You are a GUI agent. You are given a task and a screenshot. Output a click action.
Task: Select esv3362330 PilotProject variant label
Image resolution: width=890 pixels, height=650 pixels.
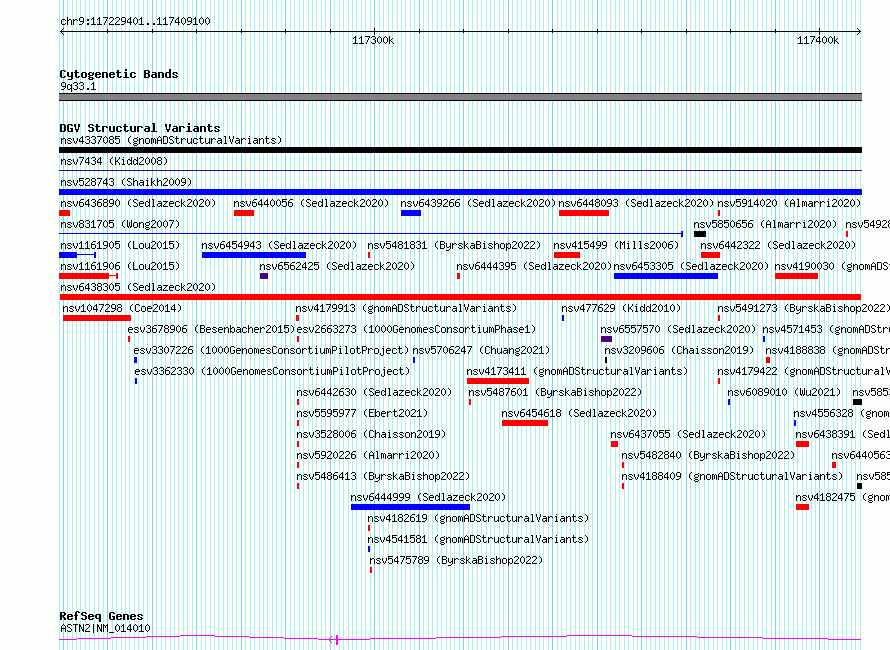click(x=272, y=371)
